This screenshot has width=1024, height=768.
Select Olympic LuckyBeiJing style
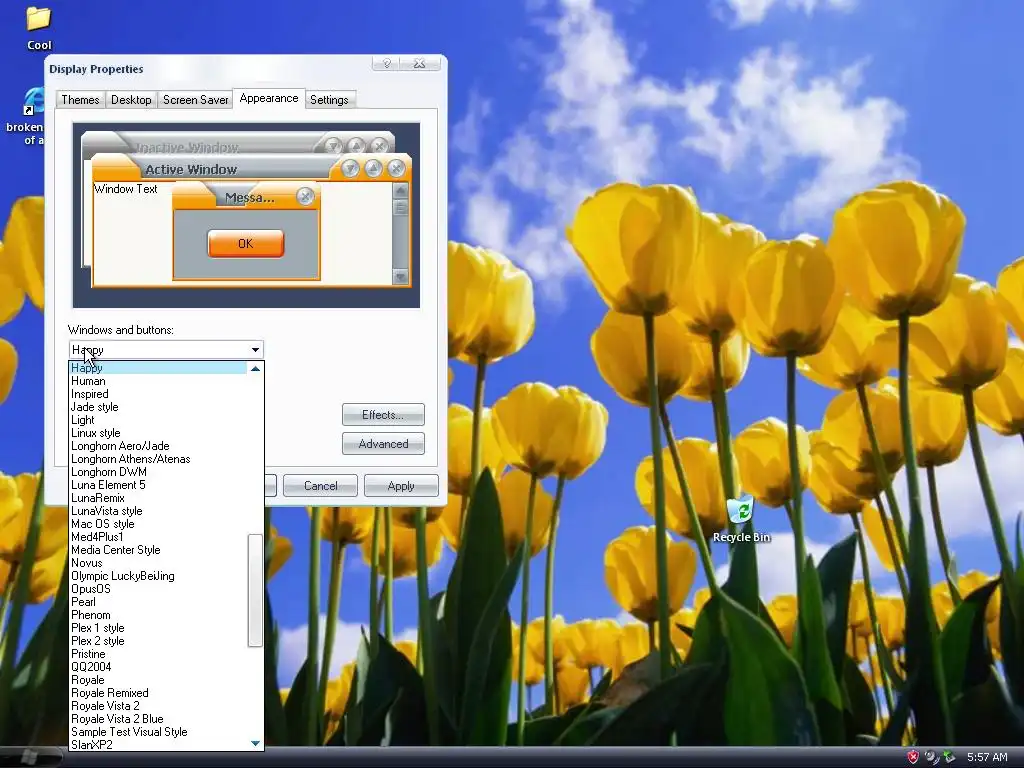pyautogui.click(x=158, y=576)
